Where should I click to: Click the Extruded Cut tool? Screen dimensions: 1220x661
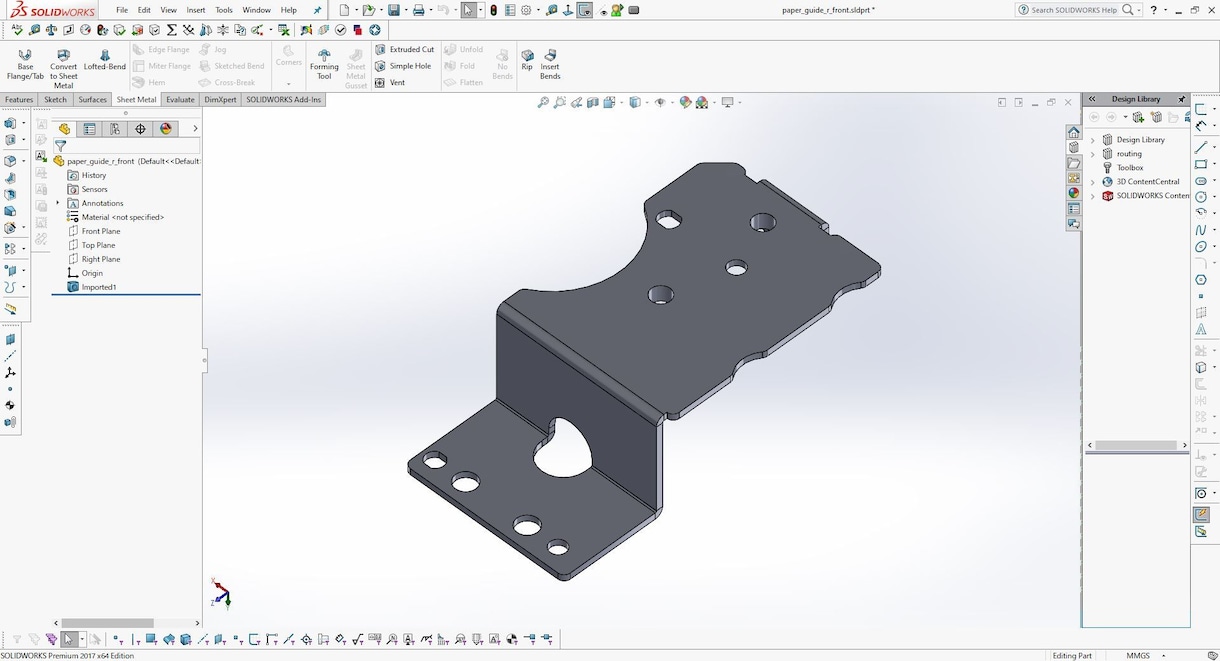(405, 49)
